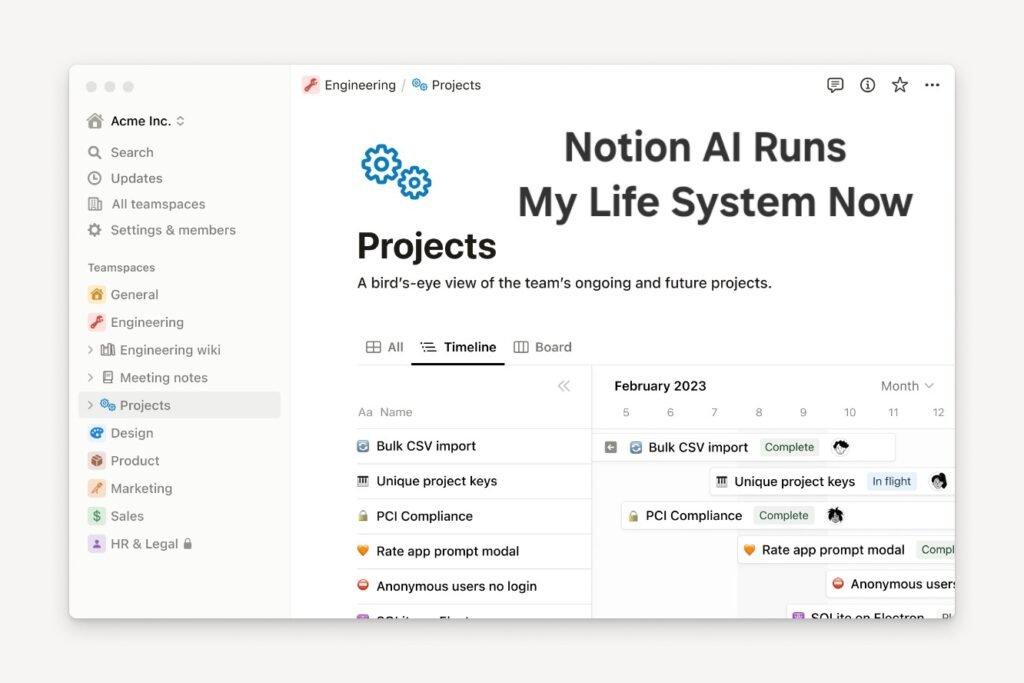Switch to the Board view tab
1024x683 pixels.
point(543,347)
